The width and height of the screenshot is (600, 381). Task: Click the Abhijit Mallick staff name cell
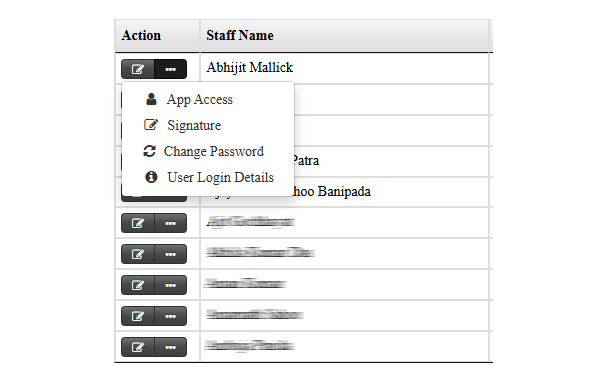[x=344, y=68]
